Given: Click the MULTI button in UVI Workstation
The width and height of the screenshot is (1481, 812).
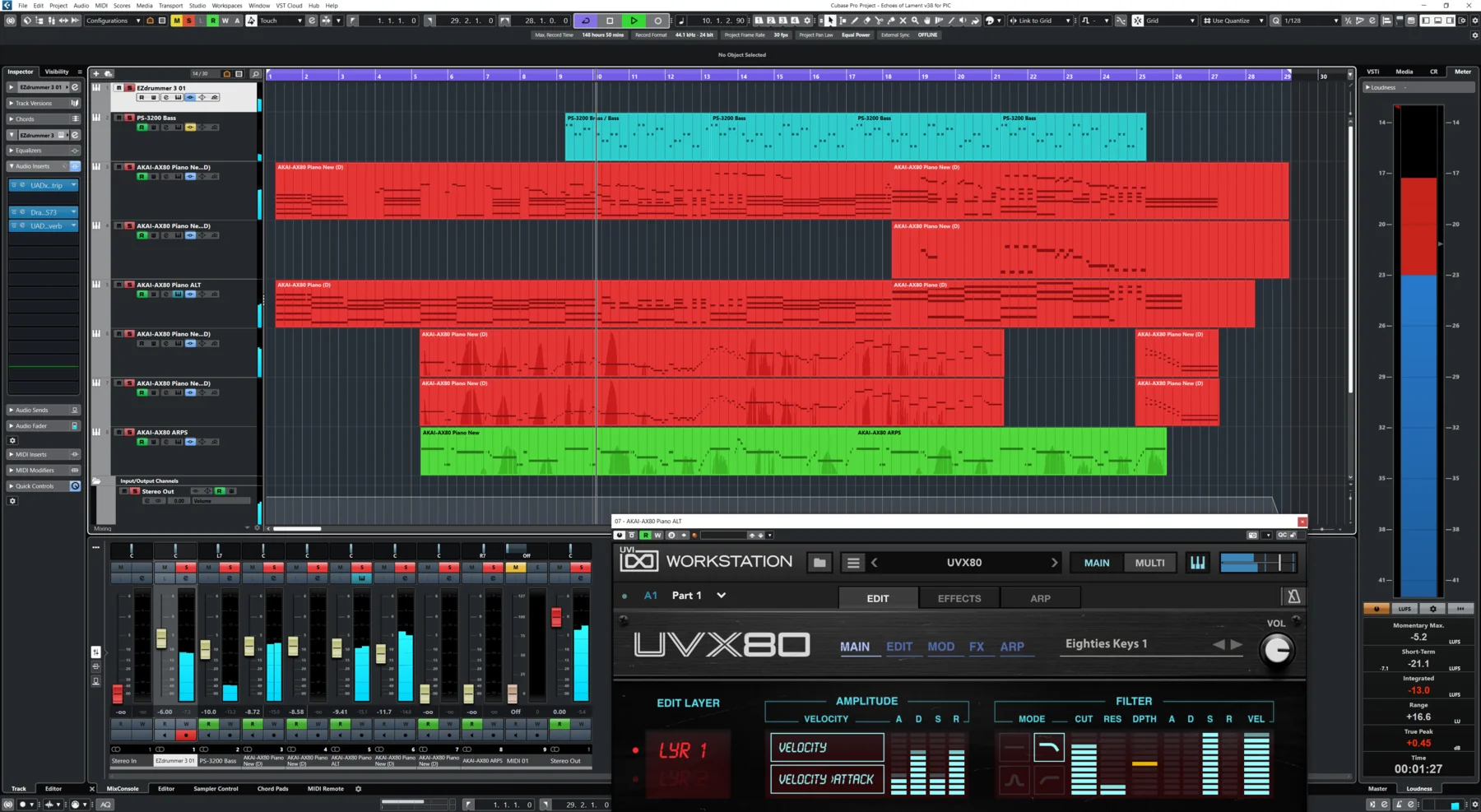Looking at the screenshot, I should [x=1149, y=563].
